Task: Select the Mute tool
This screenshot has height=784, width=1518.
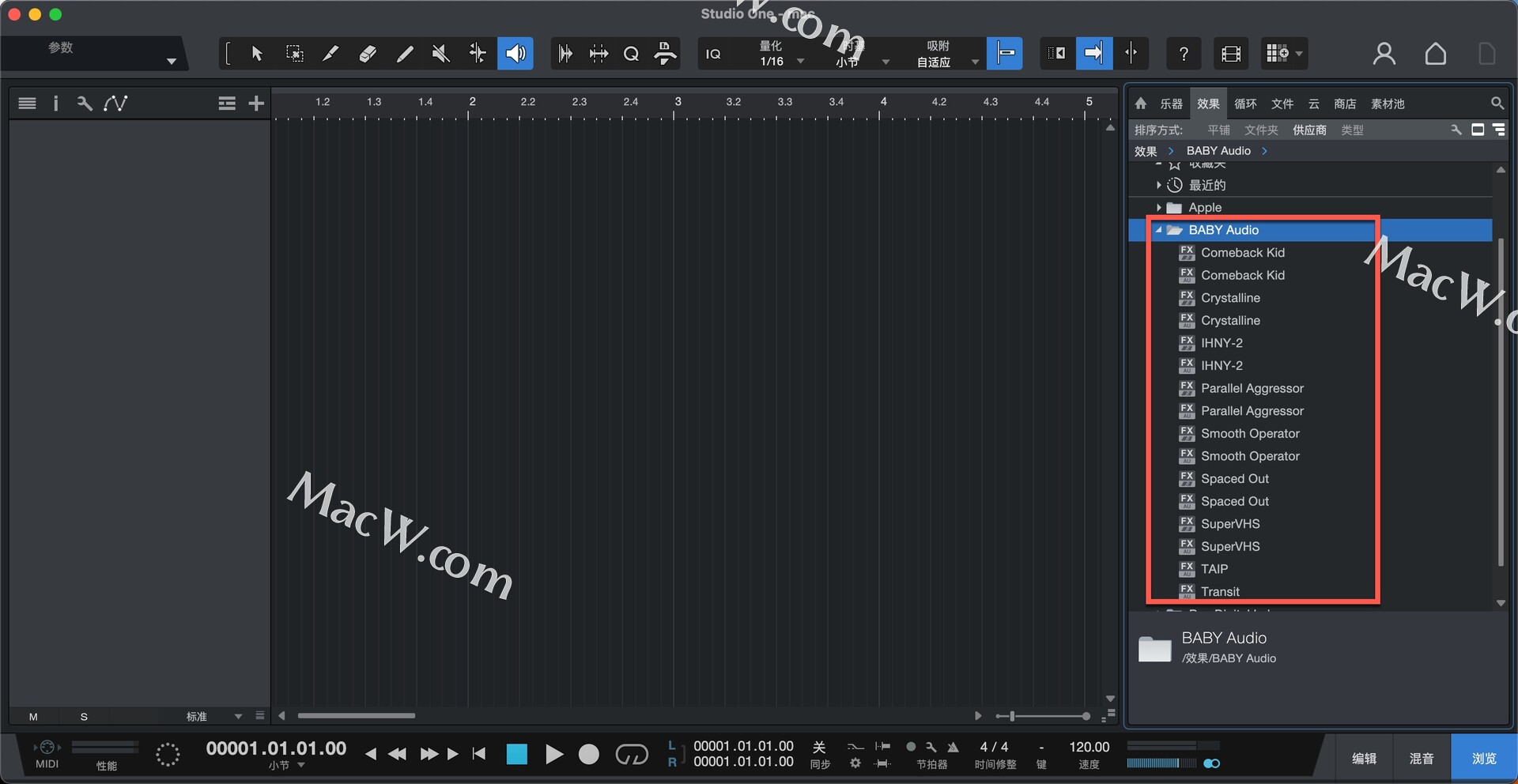Action: coord(441,54)
